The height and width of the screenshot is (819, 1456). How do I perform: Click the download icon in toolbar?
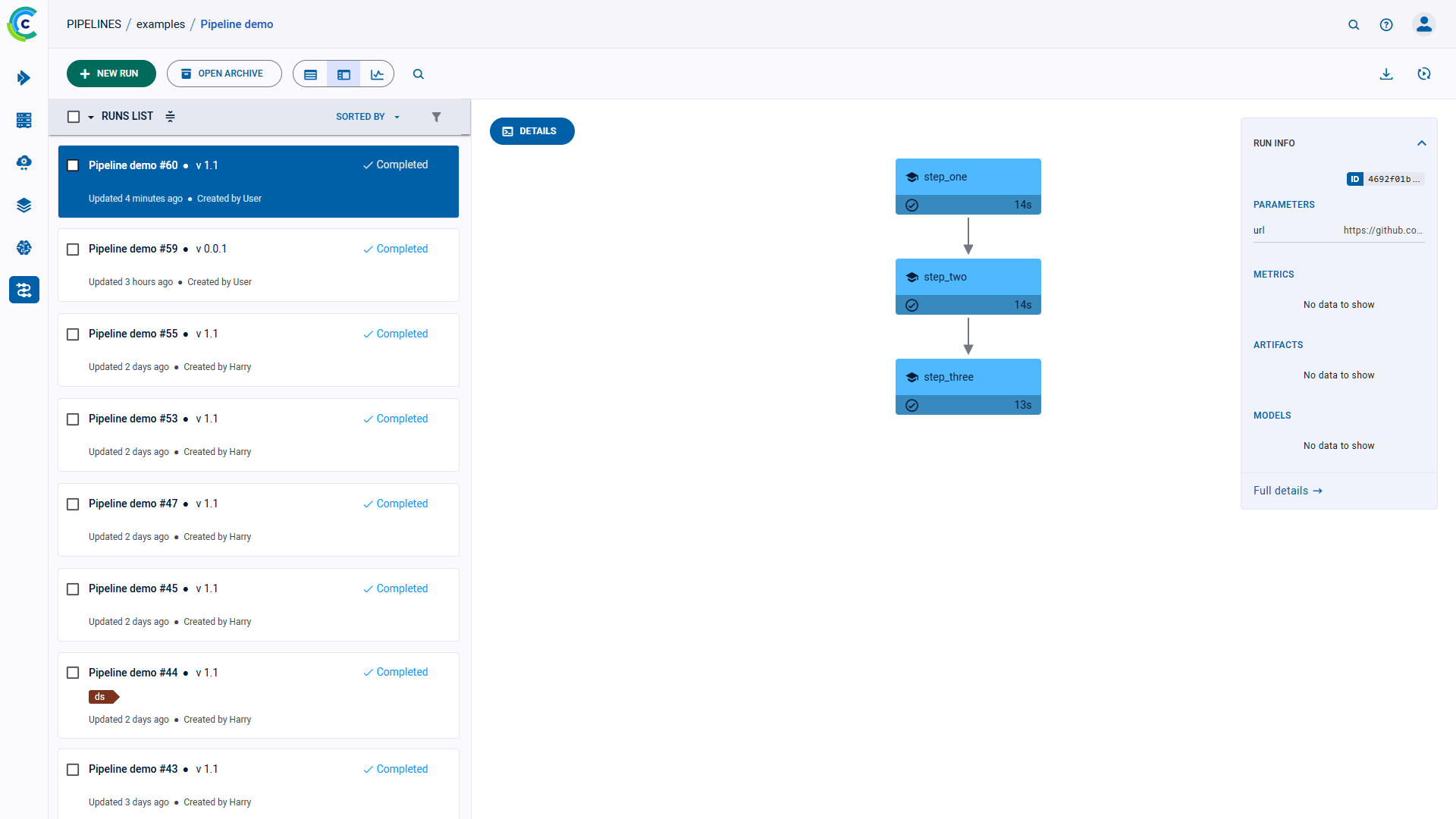pyautogui.click(x=1386, y=74)
